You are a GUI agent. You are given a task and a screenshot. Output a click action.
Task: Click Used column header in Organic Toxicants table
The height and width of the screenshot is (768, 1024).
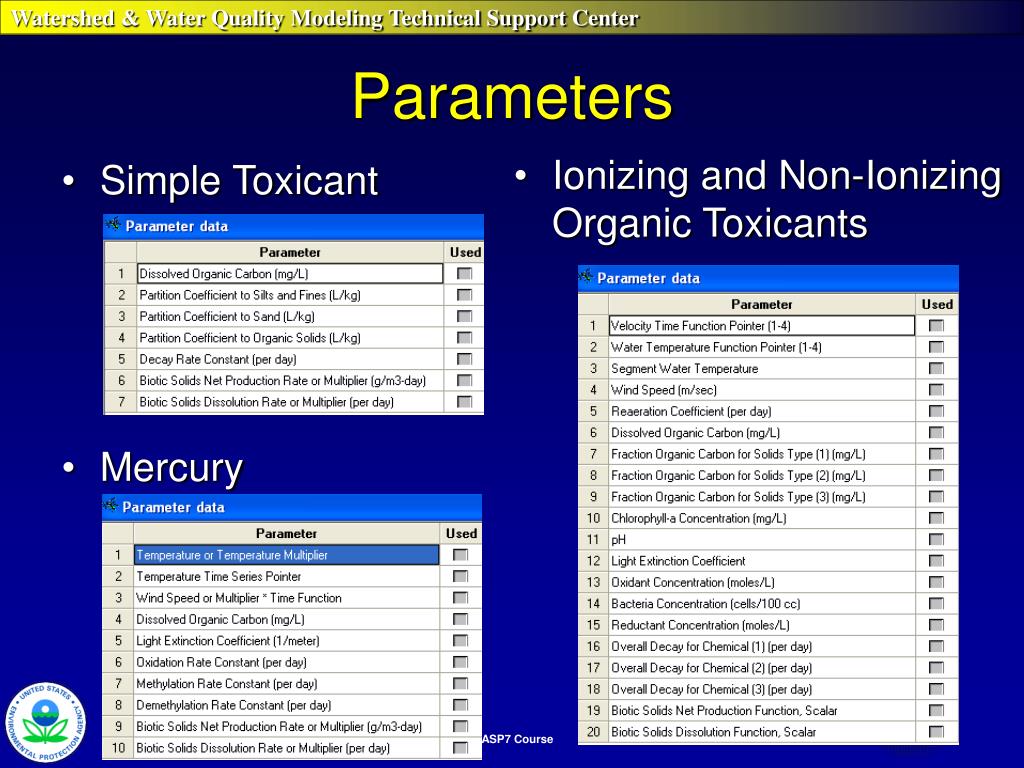(x=937, y=304)
